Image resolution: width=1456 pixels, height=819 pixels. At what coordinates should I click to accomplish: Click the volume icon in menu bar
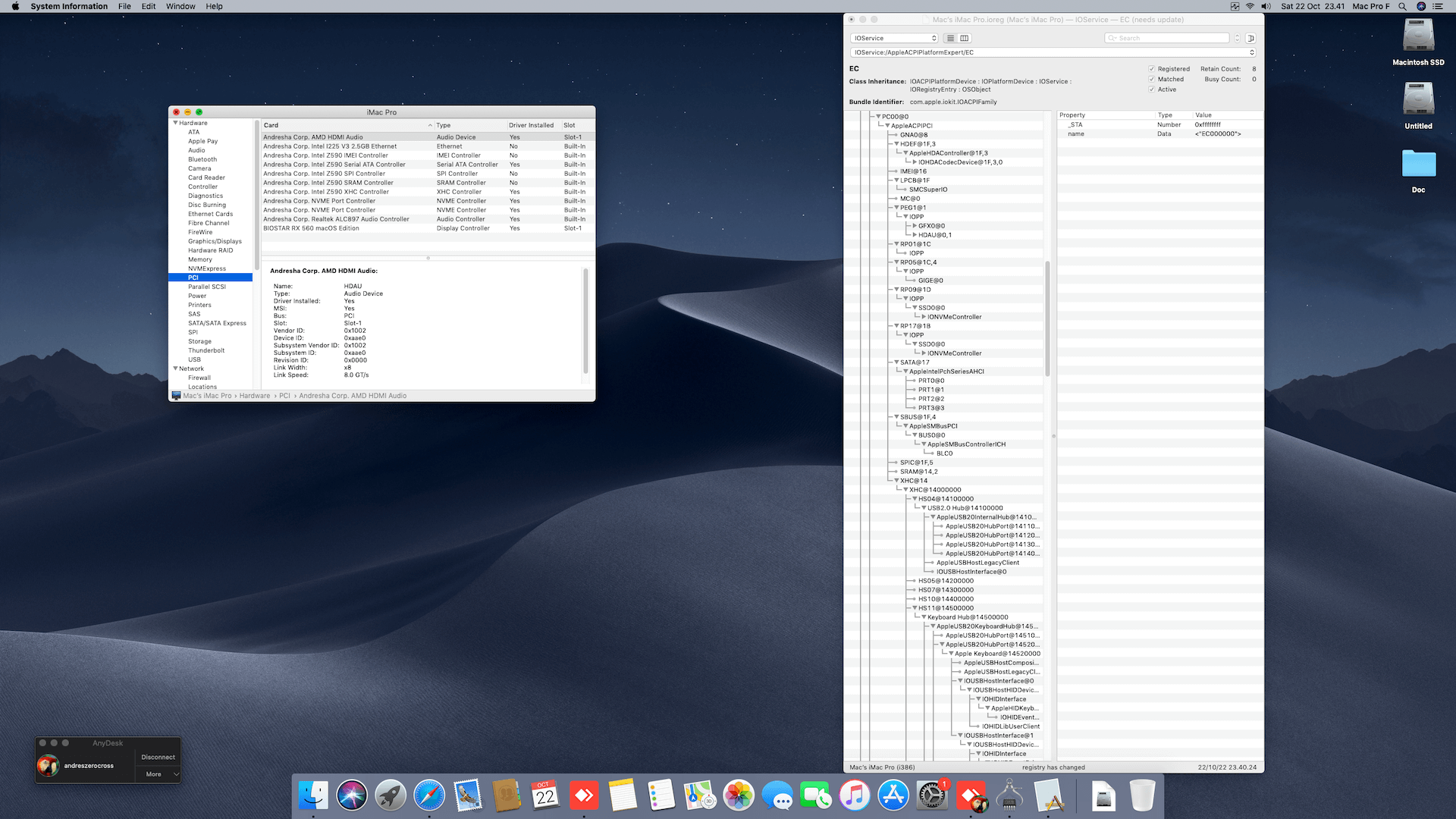click(1266, 6)
